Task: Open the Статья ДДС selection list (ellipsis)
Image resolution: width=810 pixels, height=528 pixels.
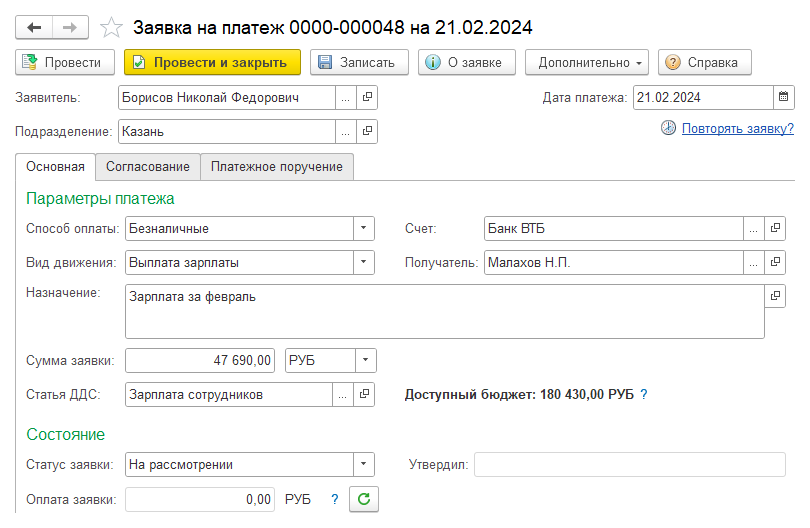Action: click(x=342, y=395)
